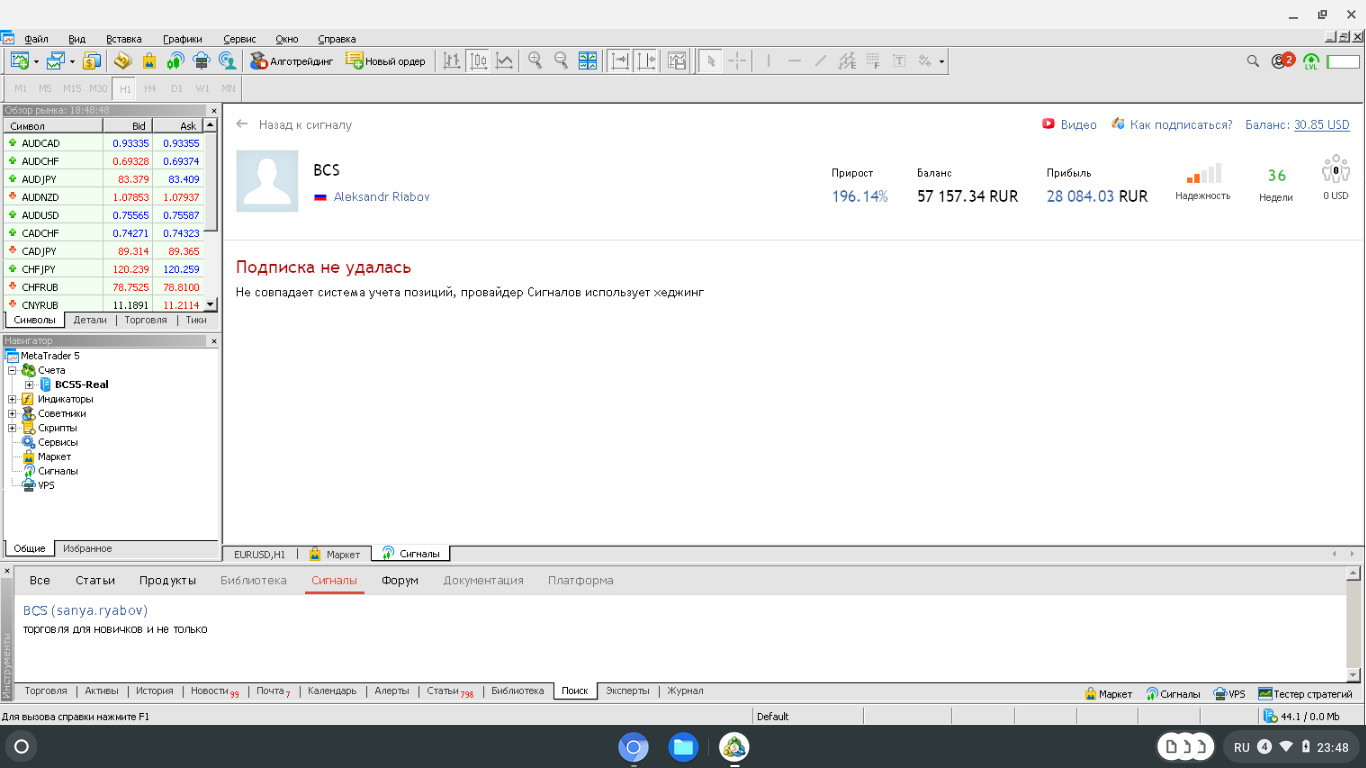Open the chart templates icon

click(677, 61)
